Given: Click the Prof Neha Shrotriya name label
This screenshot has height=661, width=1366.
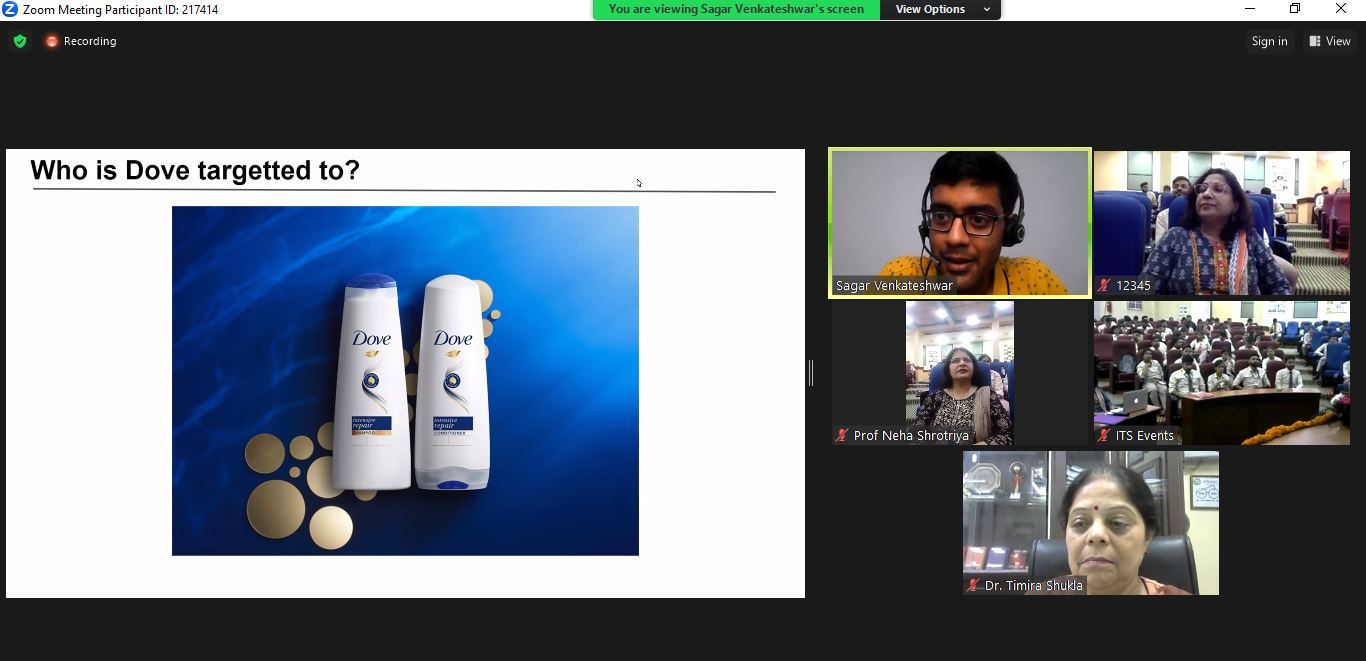Looking at the screenshot, I should [x=911, y=436].
